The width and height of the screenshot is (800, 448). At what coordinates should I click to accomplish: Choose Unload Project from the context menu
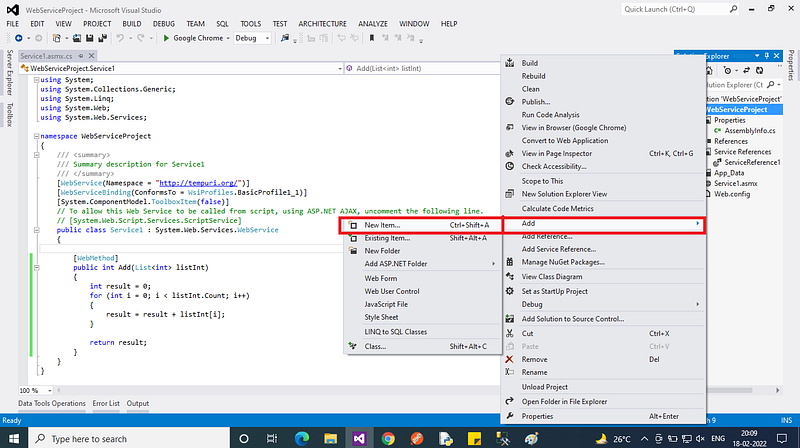[603, 387]
